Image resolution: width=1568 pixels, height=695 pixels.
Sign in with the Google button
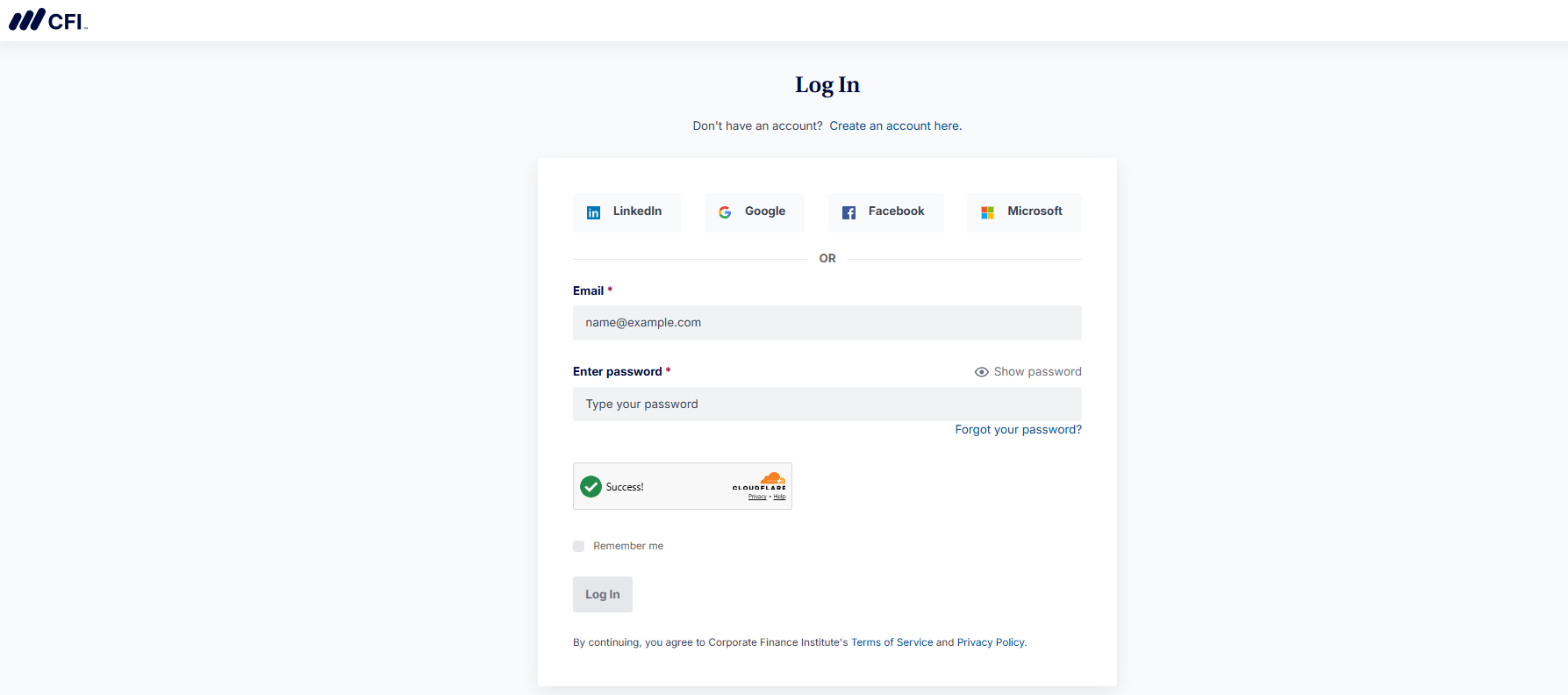point(754,212)
